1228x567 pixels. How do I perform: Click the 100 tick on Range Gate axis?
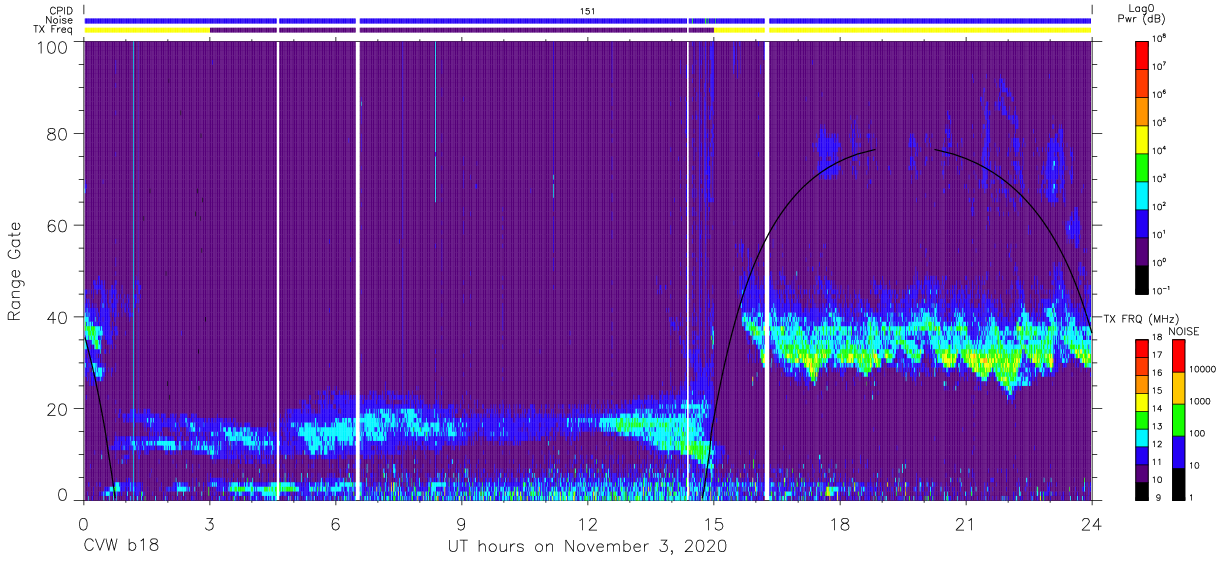tap(52, 47)
